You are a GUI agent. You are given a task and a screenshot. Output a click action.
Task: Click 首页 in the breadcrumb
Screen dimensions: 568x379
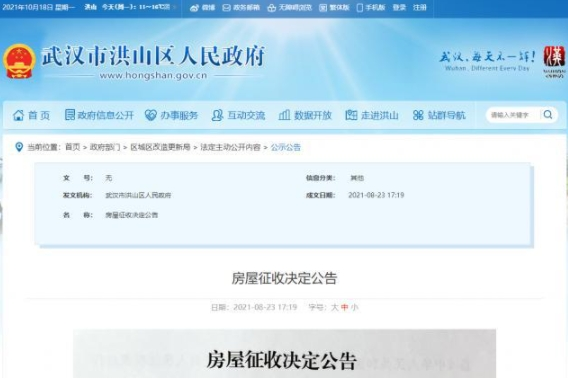(x=72, y=147)
